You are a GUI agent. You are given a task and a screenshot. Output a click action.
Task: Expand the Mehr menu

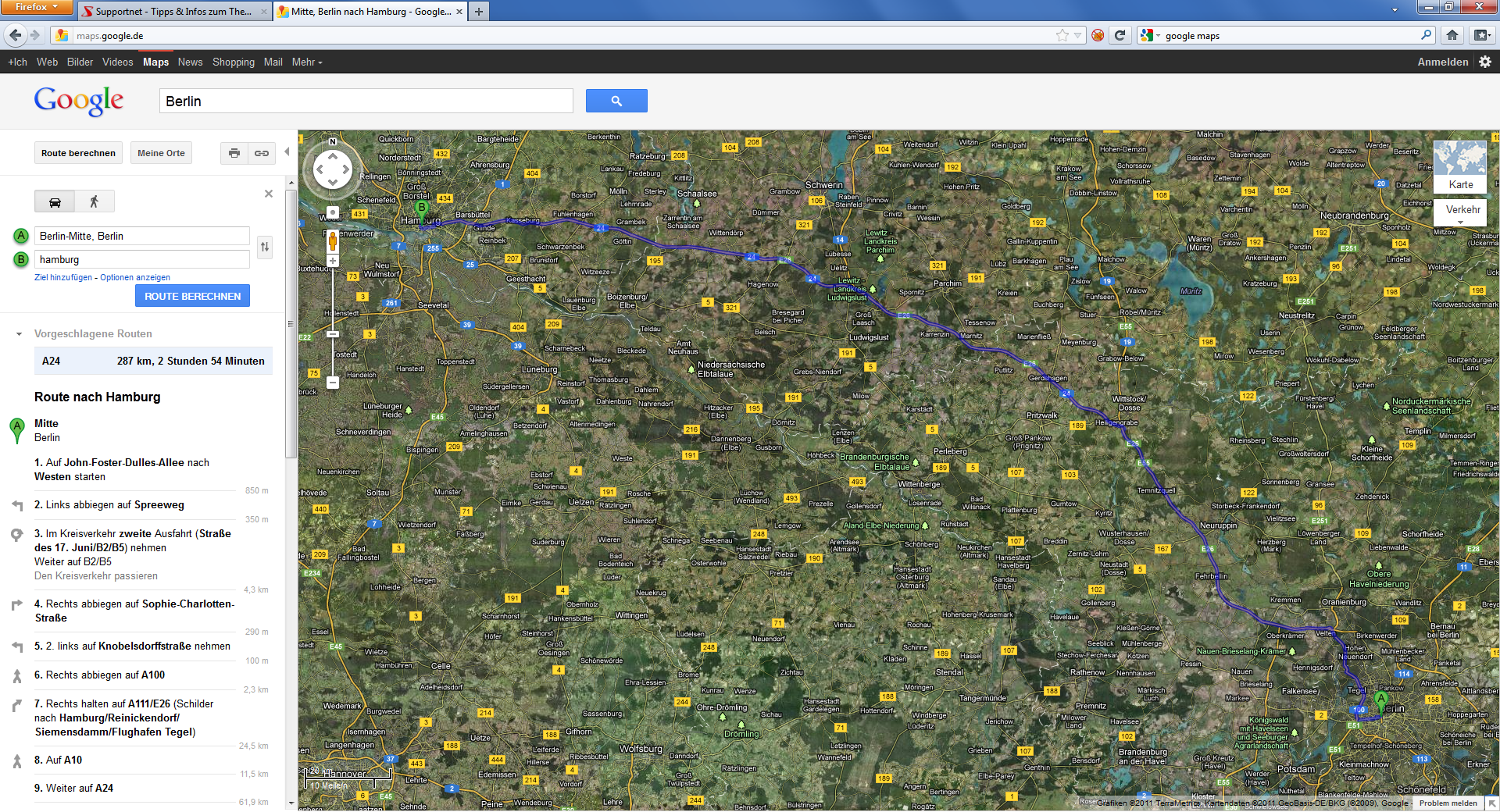pos(305,62)
